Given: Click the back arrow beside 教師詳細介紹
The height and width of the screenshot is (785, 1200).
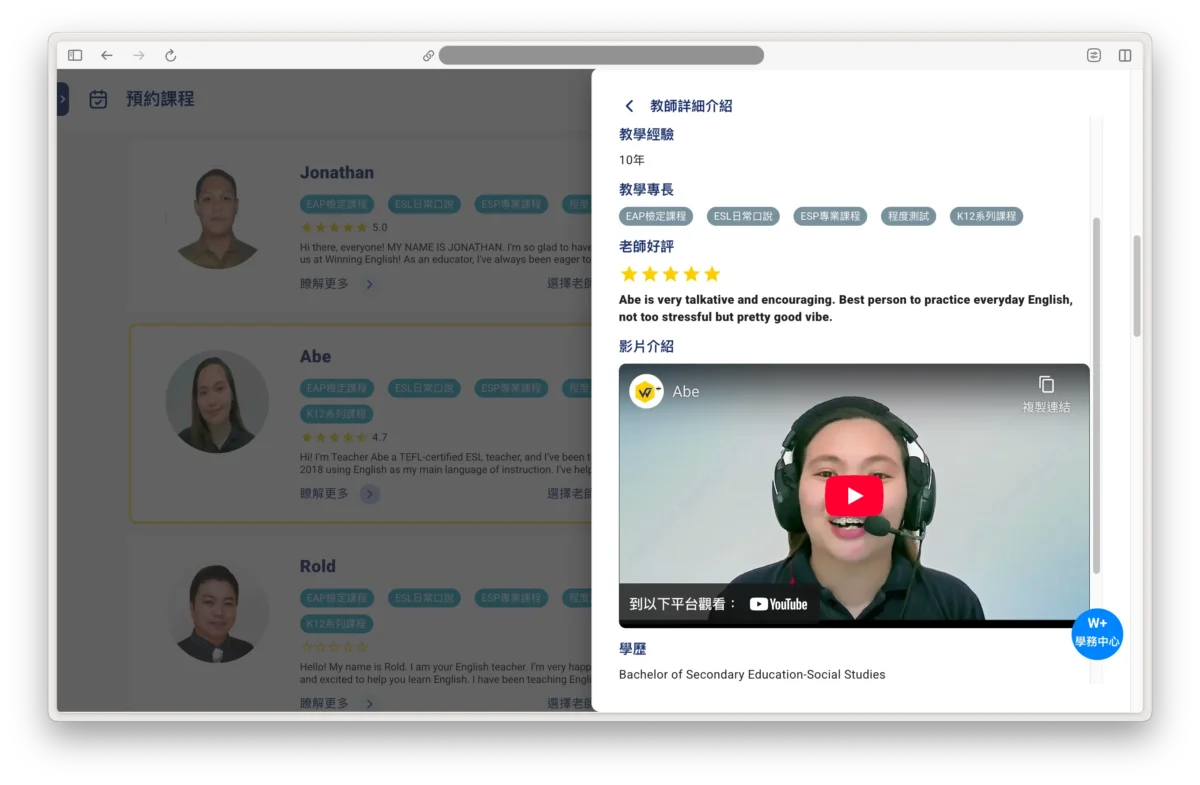Looking at the screenshot, I should (629, 106).
